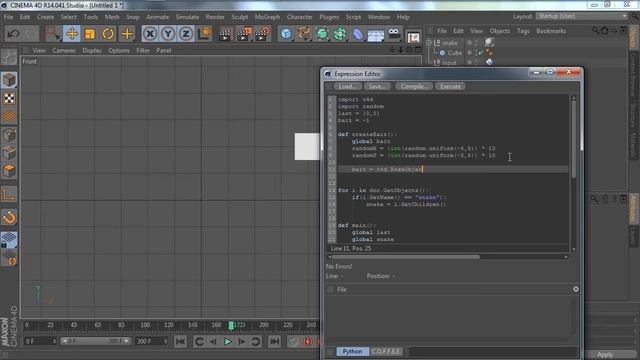Viewport: 640px width, 360px height.
Task: Select the Polygons mode icon
Action: tap(9, 171)
